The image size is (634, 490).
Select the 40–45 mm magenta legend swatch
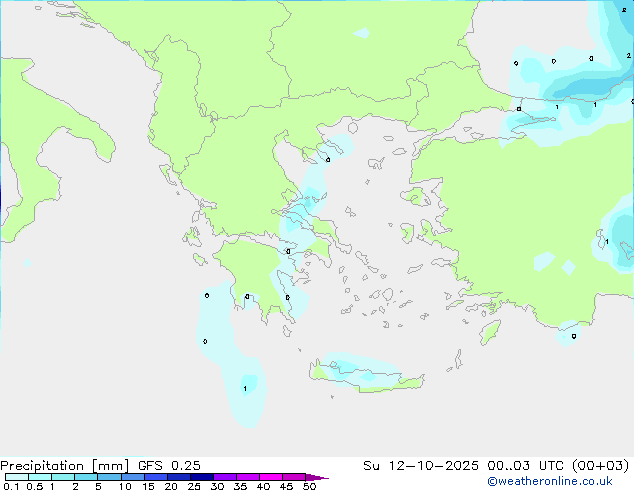(271, 477)
